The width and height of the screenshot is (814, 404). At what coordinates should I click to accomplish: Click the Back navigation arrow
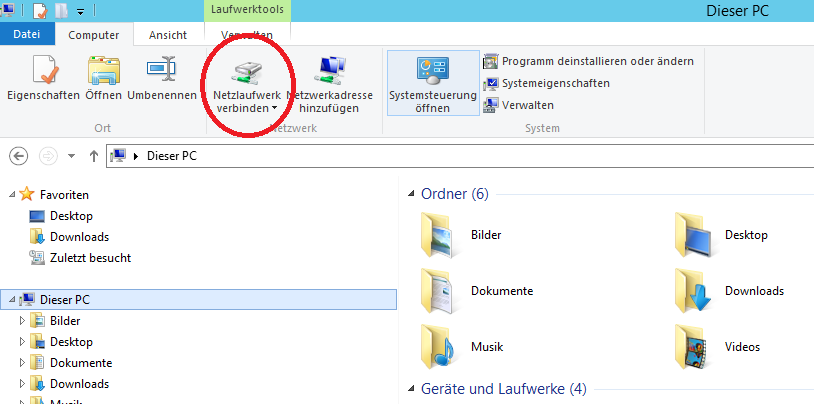[18, 156]
